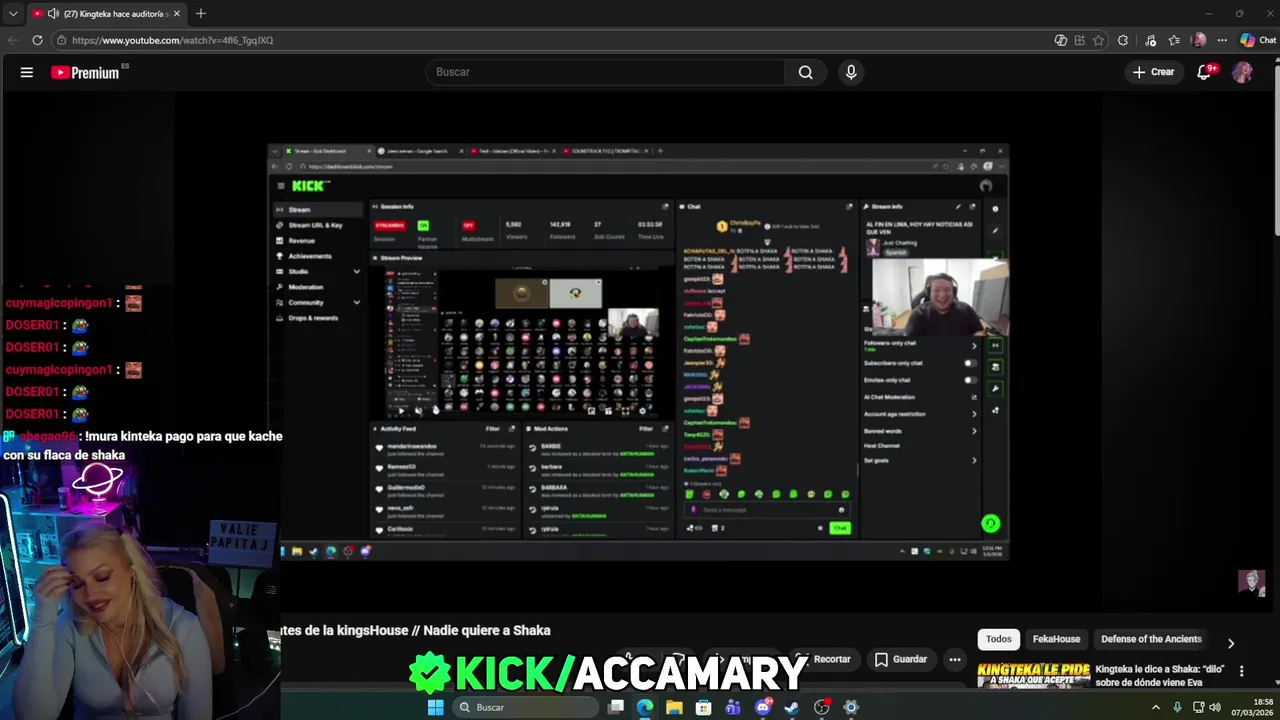
Task: Mute the YouTube tab speaker icon
Action: coord(53,14)
